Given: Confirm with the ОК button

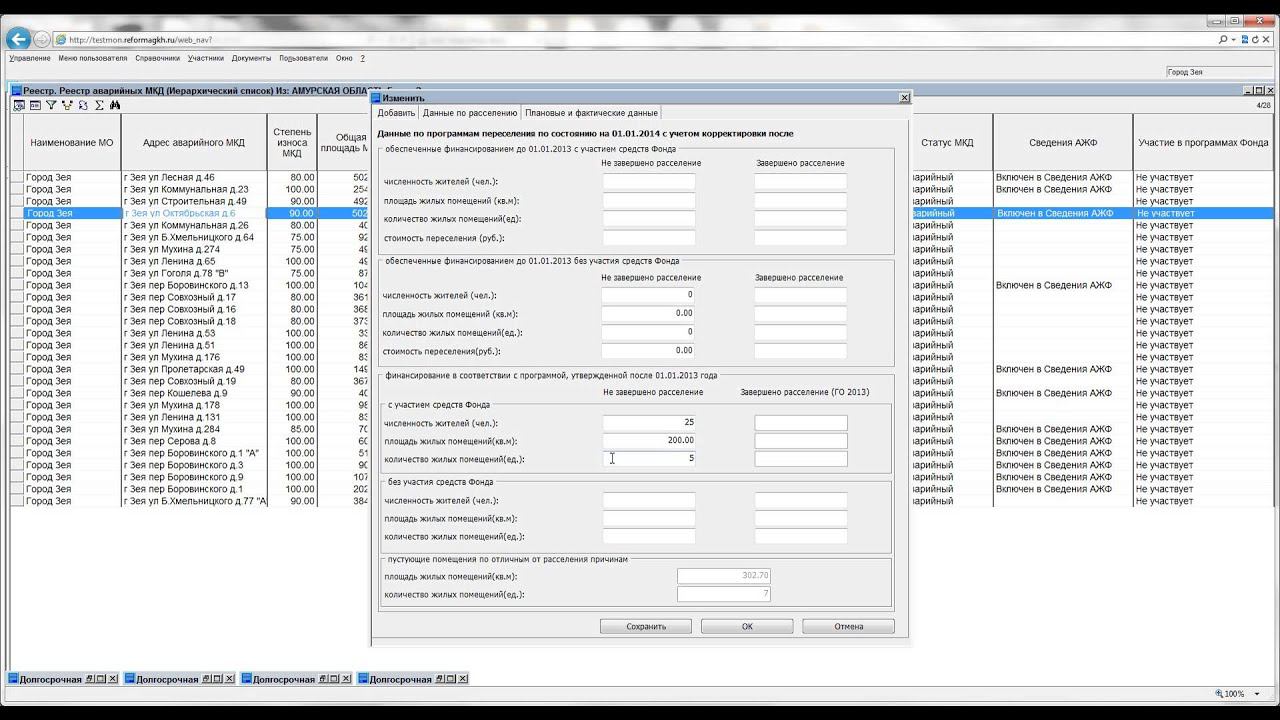Looking at the screenshot, I should [x=747, y=626].
